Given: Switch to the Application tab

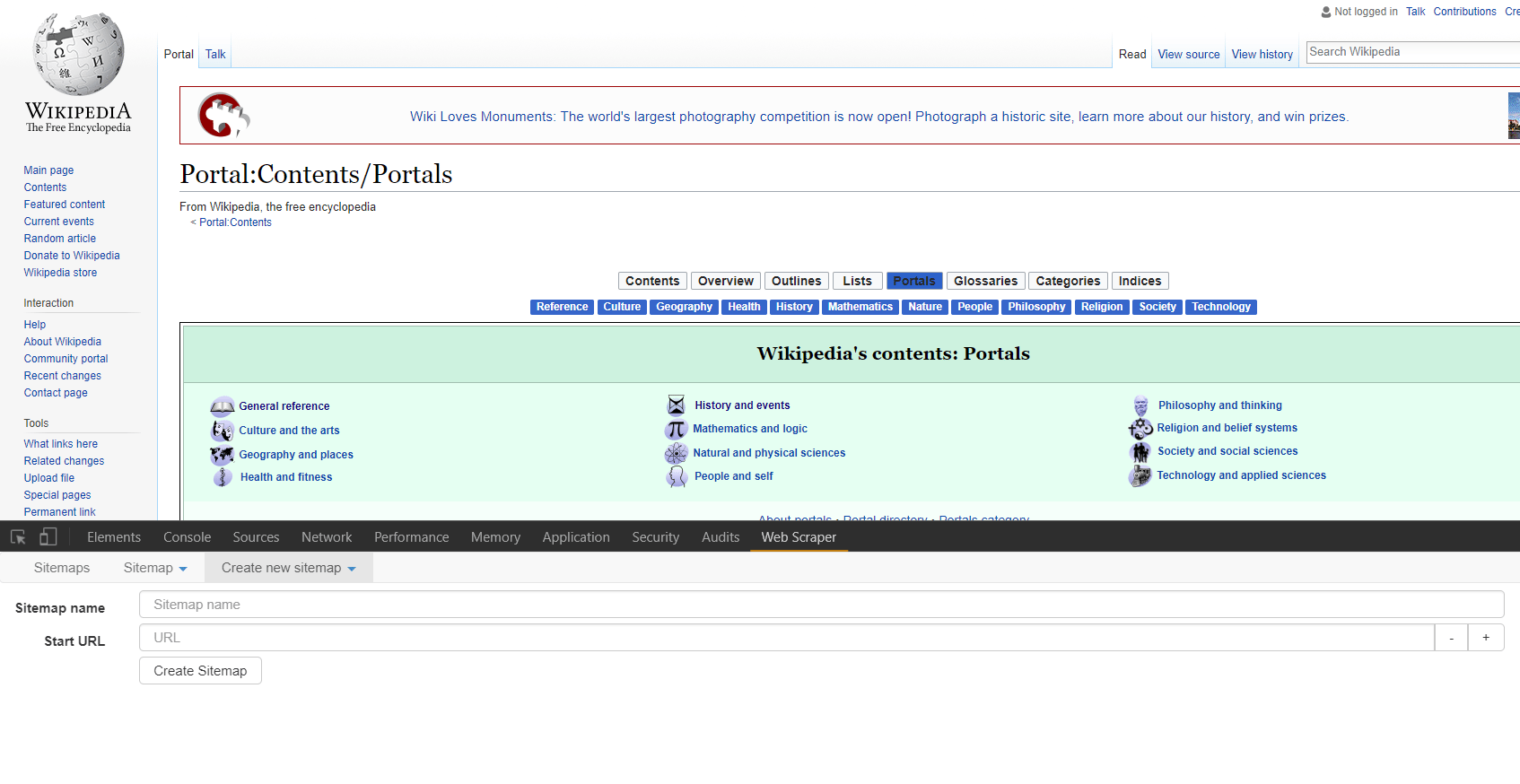Looking at the screenshot, I should pyautogui.click(x=576, y=537).
